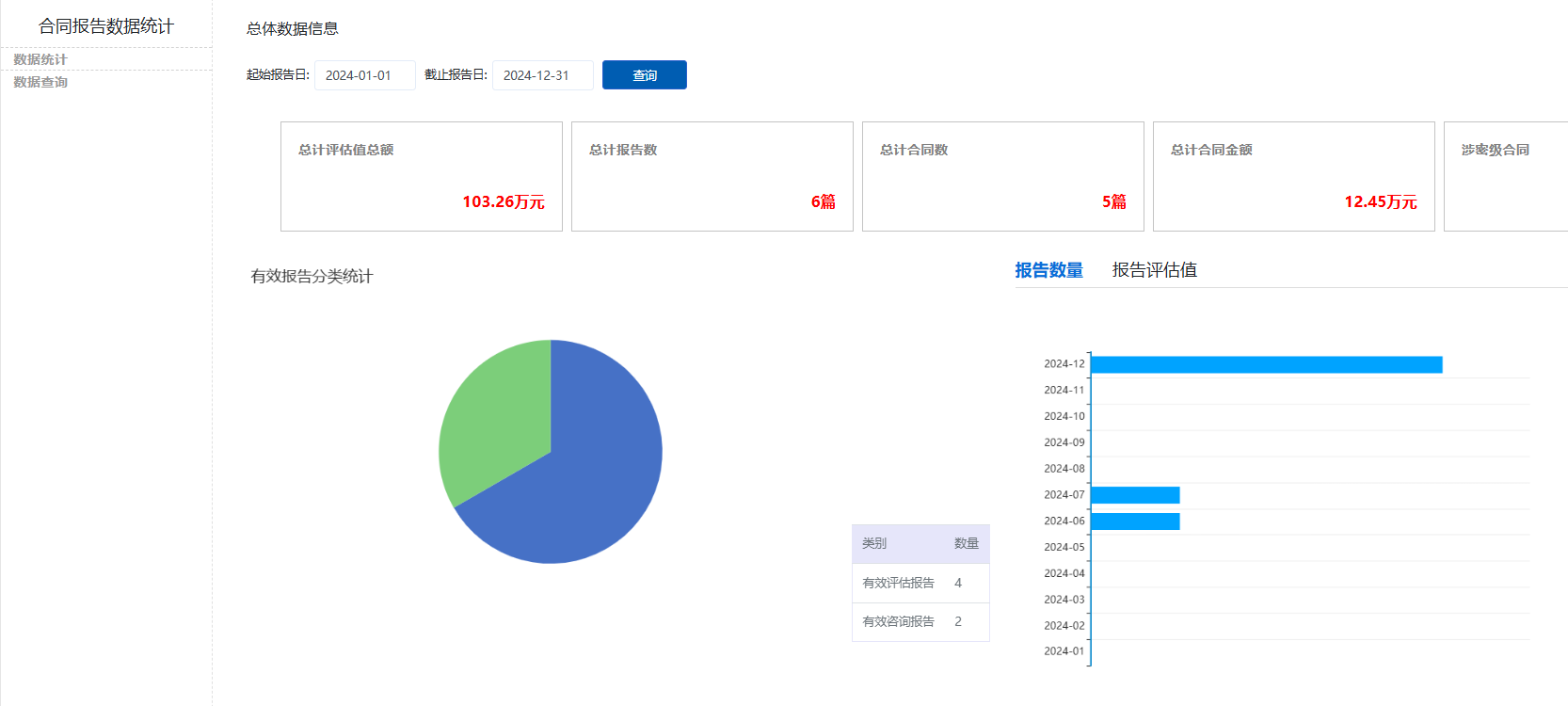Image resolution: width=1568 pixels, height=706 pixels.
Task: Select the 有效咨询报告 table row
Action: 920,621
